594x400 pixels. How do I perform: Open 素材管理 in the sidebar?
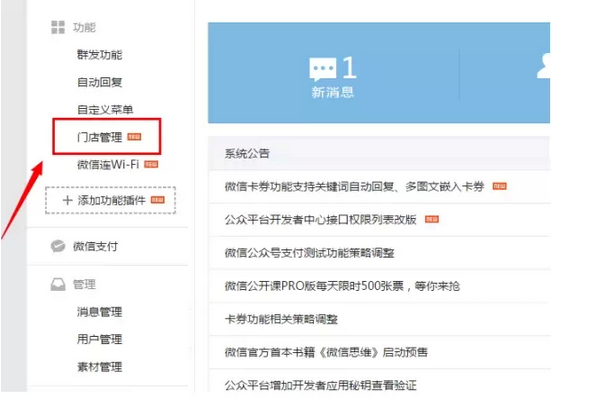coord(100,367)
